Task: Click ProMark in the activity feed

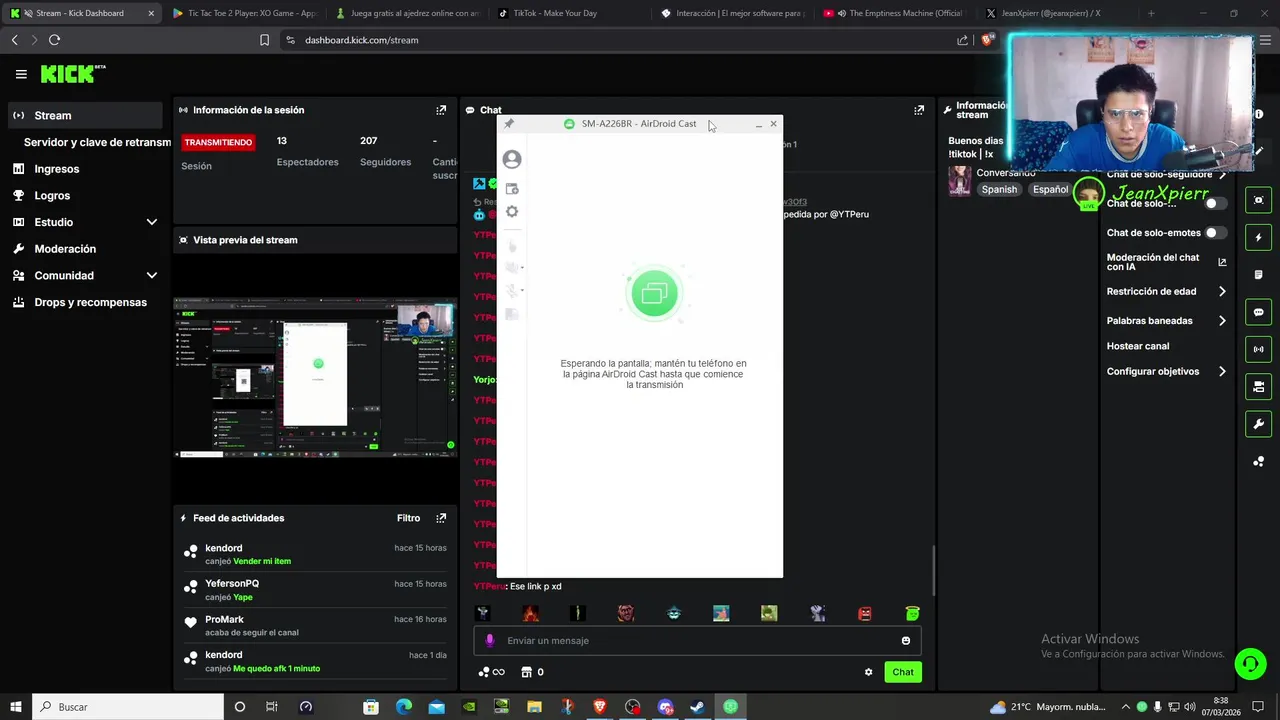Action: pyautogui.click(x=225, y=619)
